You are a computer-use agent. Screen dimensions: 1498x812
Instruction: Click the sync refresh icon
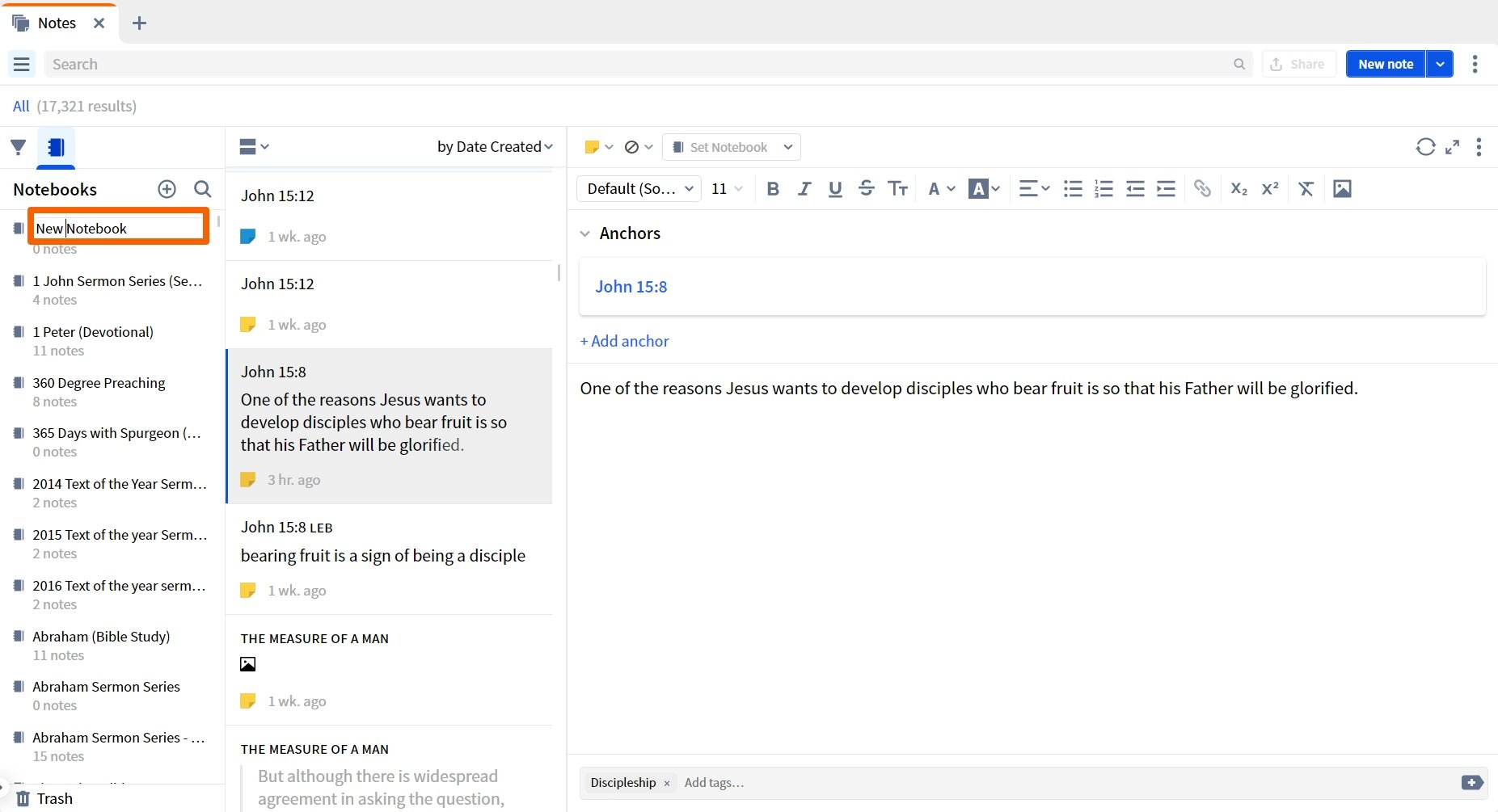point(1425,147)
